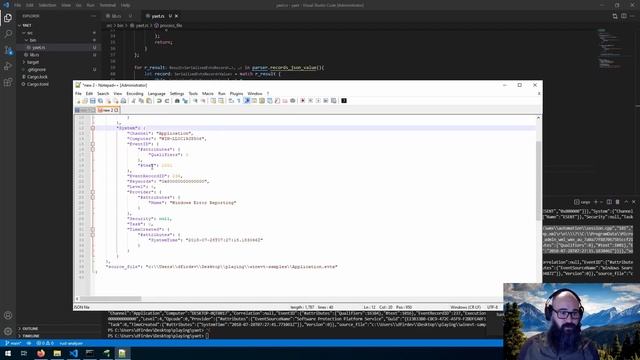The height and width of the screenshot is (360, 640).
Task: Click Print icon in Notepad++ toolbar
Action: tap(123, 101)
